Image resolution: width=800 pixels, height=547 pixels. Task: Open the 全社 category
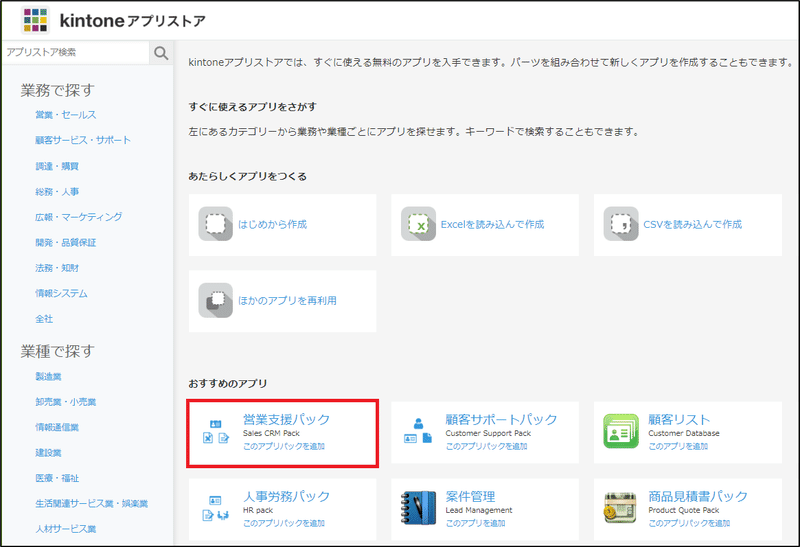(x=44, y=319)
